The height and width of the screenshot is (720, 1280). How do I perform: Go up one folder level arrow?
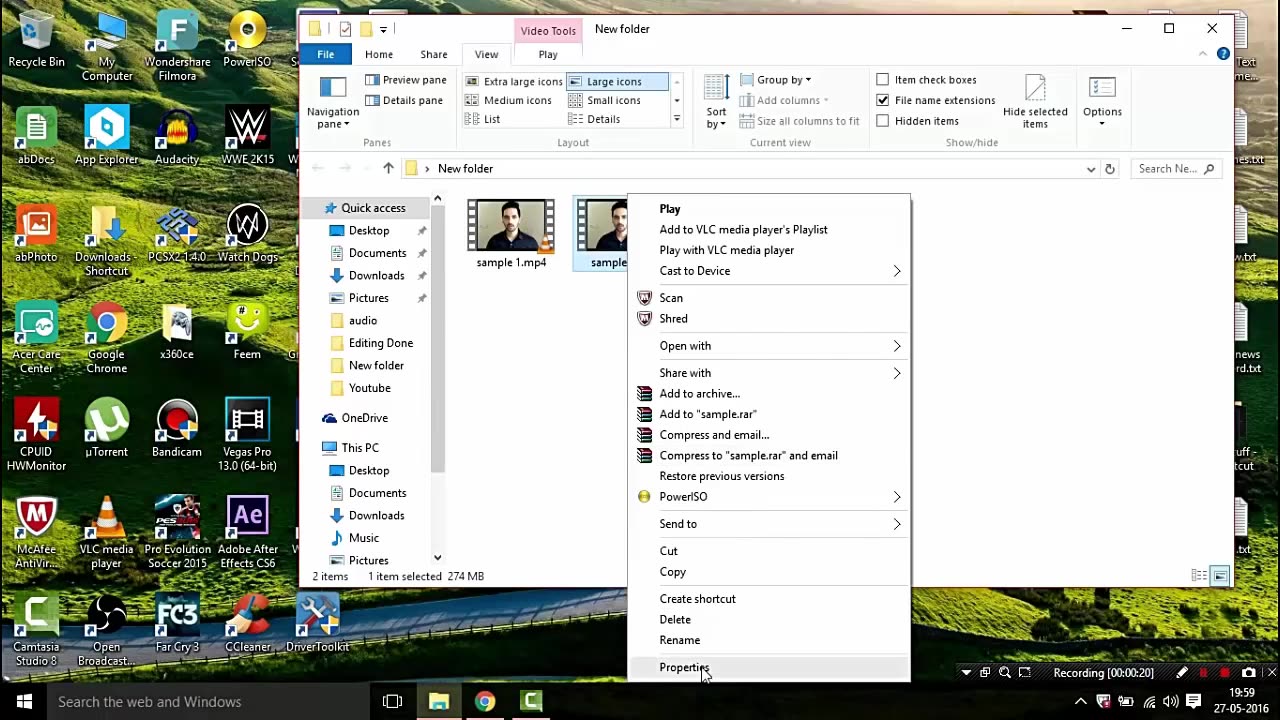click(x=388, y=169)
